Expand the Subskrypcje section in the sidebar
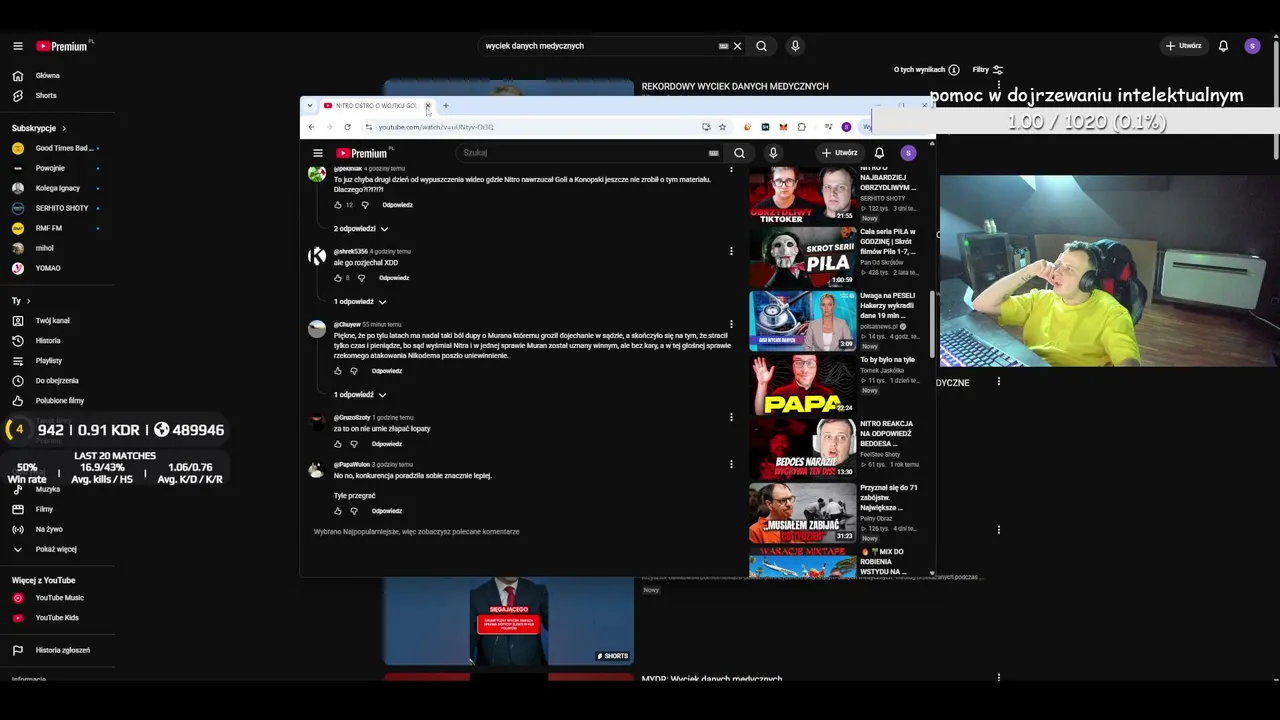This screenshot has height=720, width=1280. tap(38, 128)
